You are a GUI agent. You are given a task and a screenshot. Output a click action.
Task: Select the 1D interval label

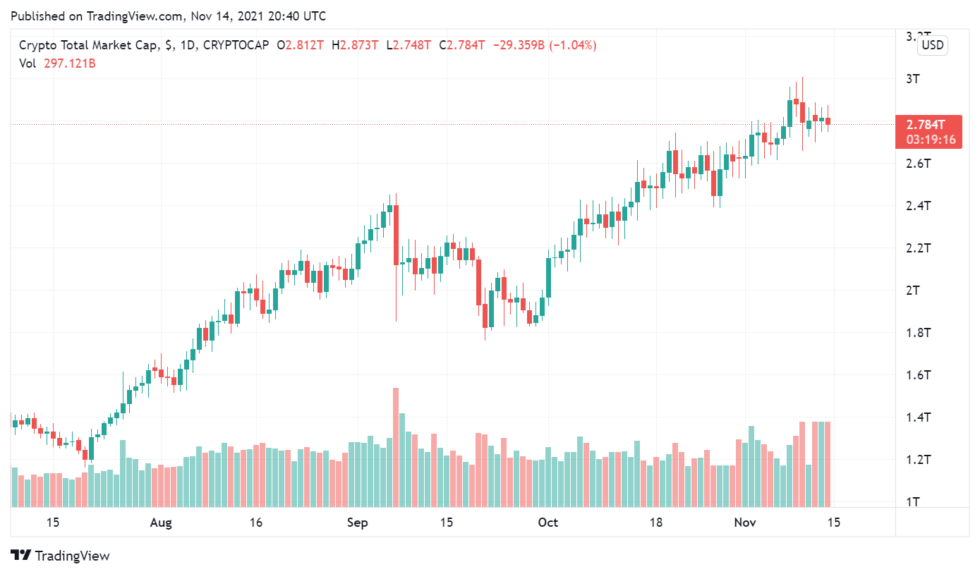click(186, 45)
